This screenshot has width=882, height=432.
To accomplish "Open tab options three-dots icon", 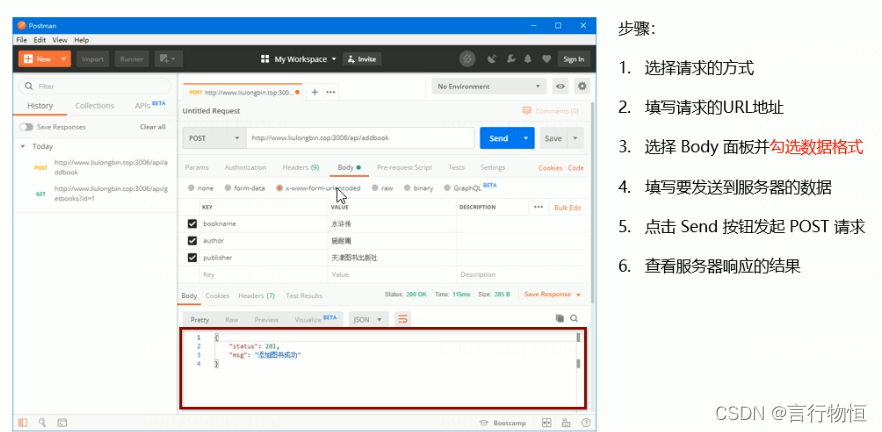I will [x=331, y=92].
